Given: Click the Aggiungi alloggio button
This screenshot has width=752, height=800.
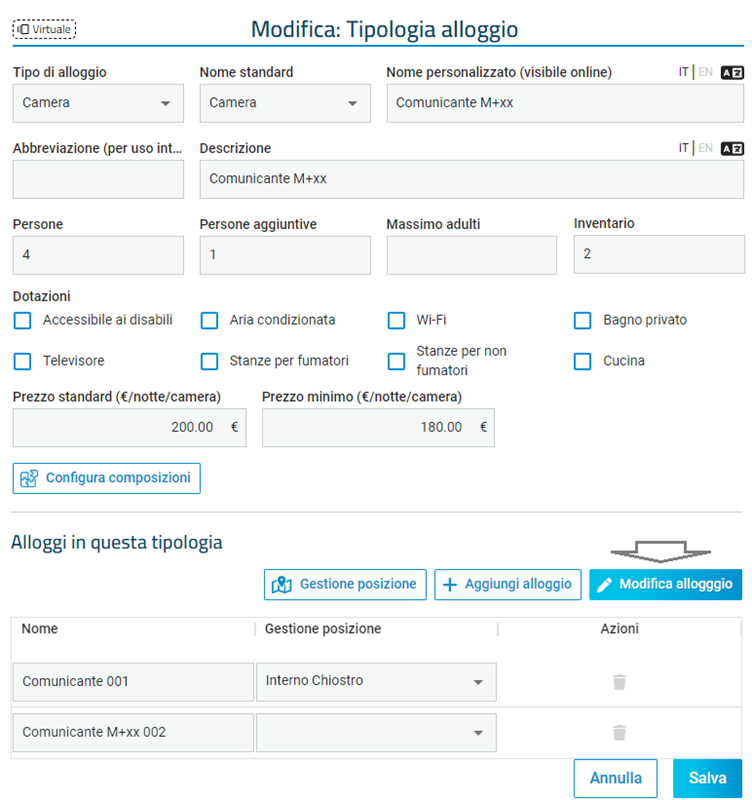Looking at the screenshot, I should (508, 584).
